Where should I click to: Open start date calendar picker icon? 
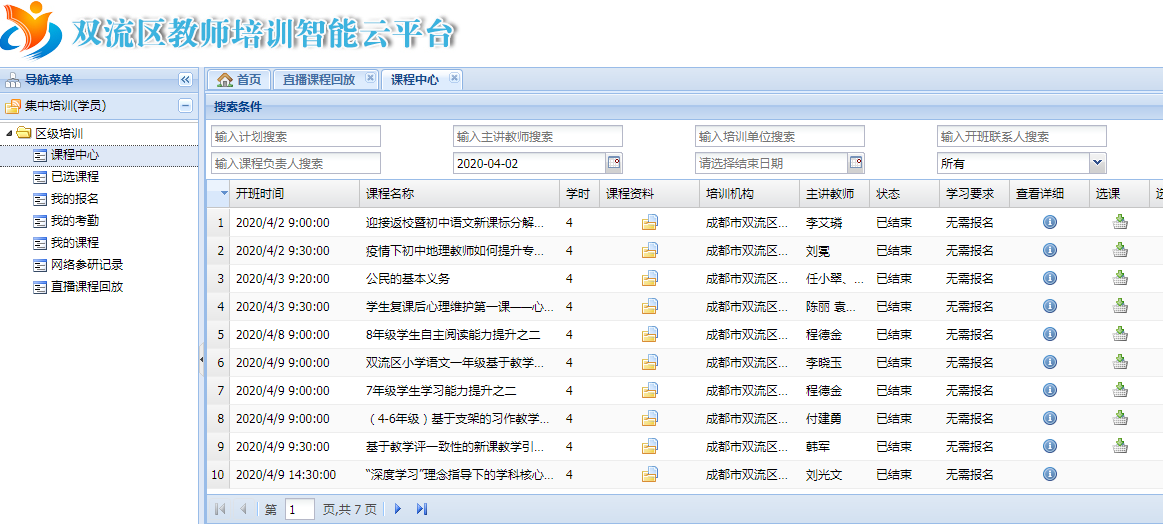pyautogui.click(x=614, y=163)
